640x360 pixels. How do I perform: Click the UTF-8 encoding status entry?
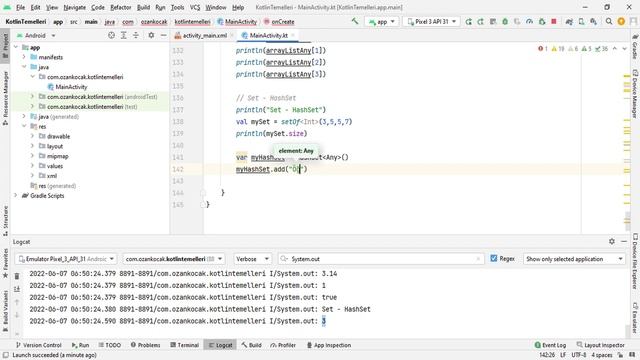point(579,355)
